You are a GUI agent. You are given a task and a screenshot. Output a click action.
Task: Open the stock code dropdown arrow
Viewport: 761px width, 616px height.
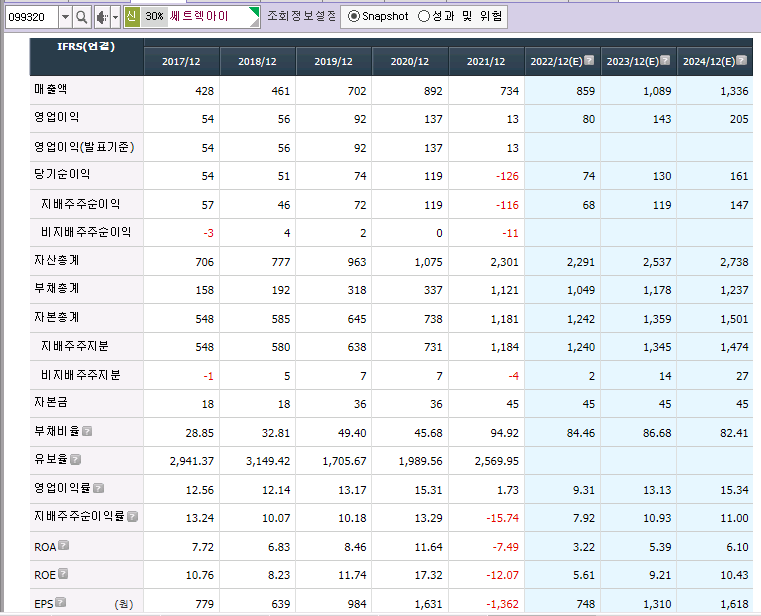(65, 17)
